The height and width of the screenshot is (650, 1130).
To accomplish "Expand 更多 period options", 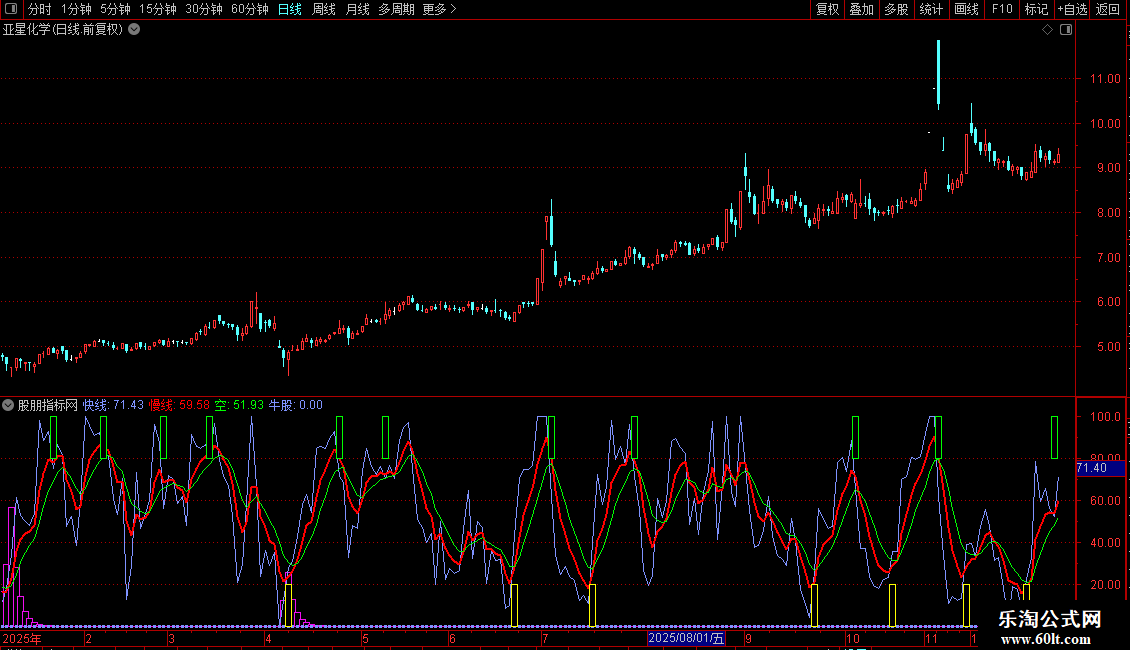I will pyautogui.click(x=439, y=9).
